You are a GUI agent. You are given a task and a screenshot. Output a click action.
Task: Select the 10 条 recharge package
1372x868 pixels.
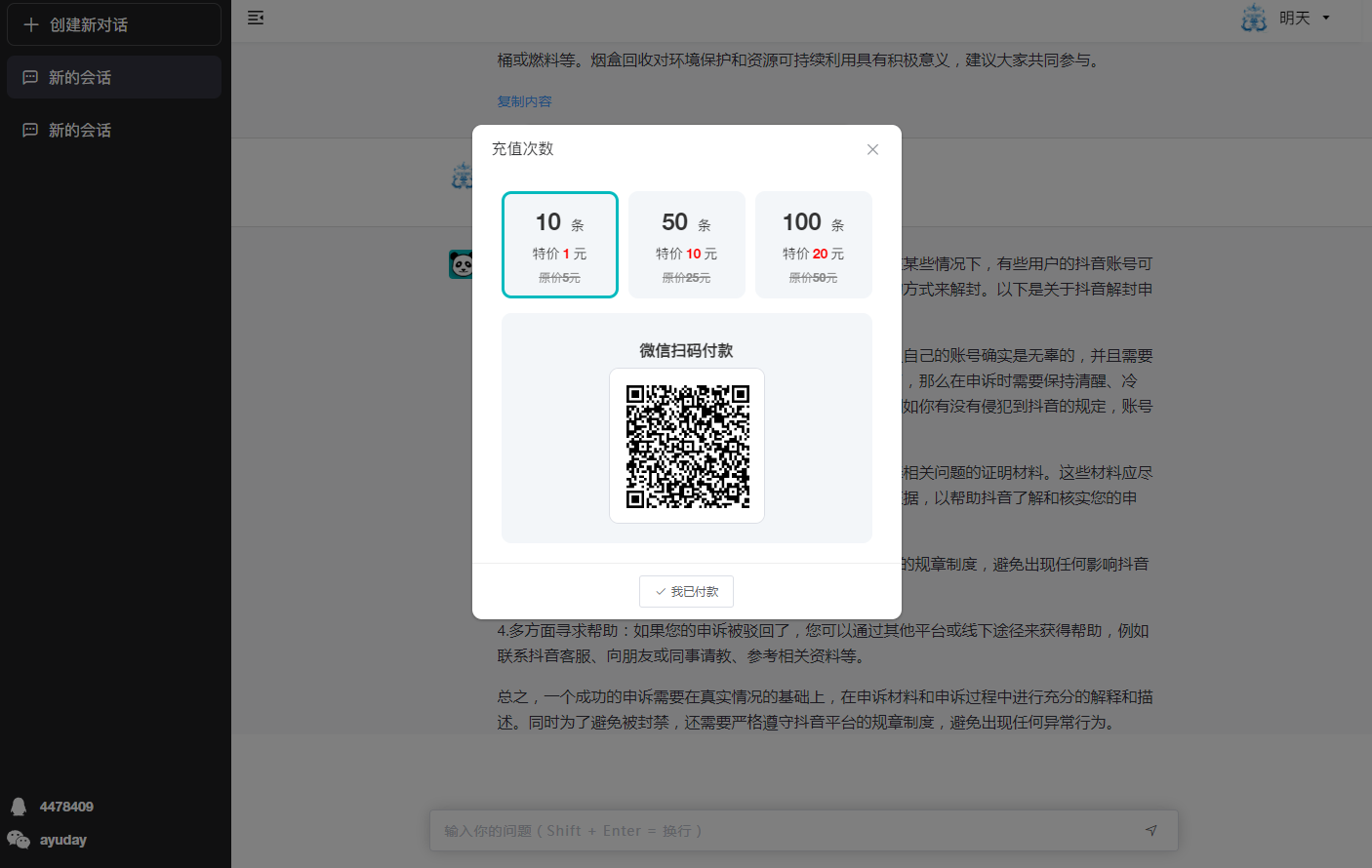(x=560, y=245)
